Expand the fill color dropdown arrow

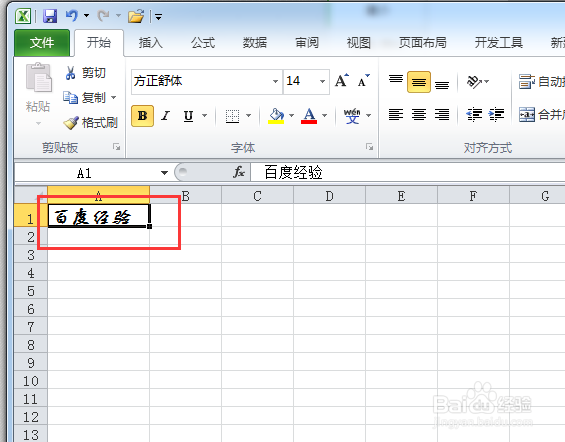292,116
